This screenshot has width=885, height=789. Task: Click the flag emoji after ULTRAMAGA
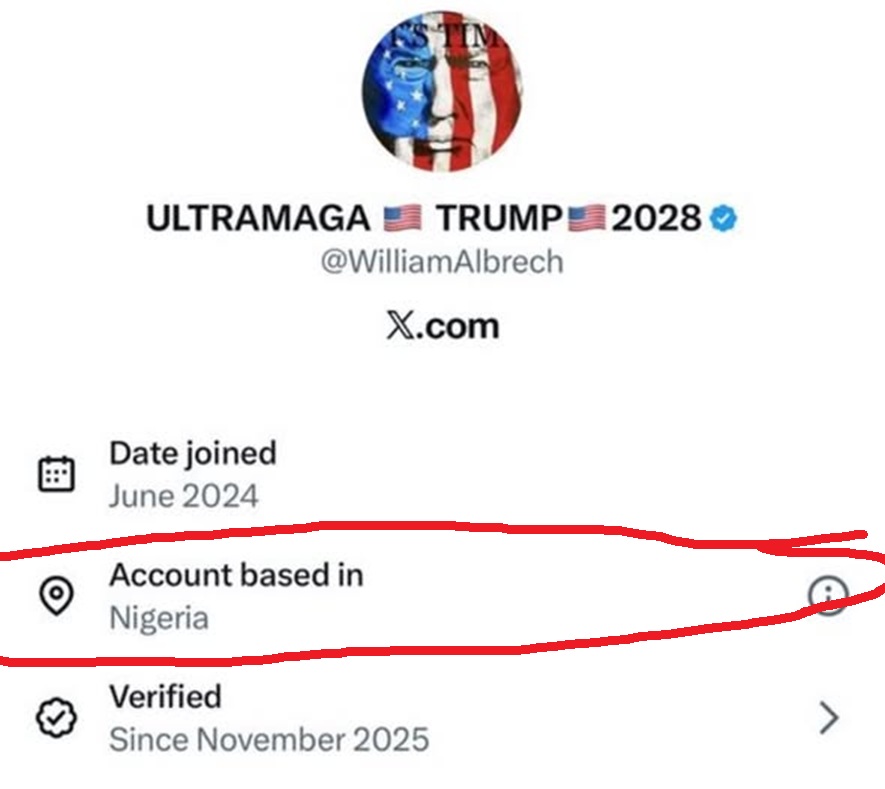pyautogui.click(x=403, y=218)
